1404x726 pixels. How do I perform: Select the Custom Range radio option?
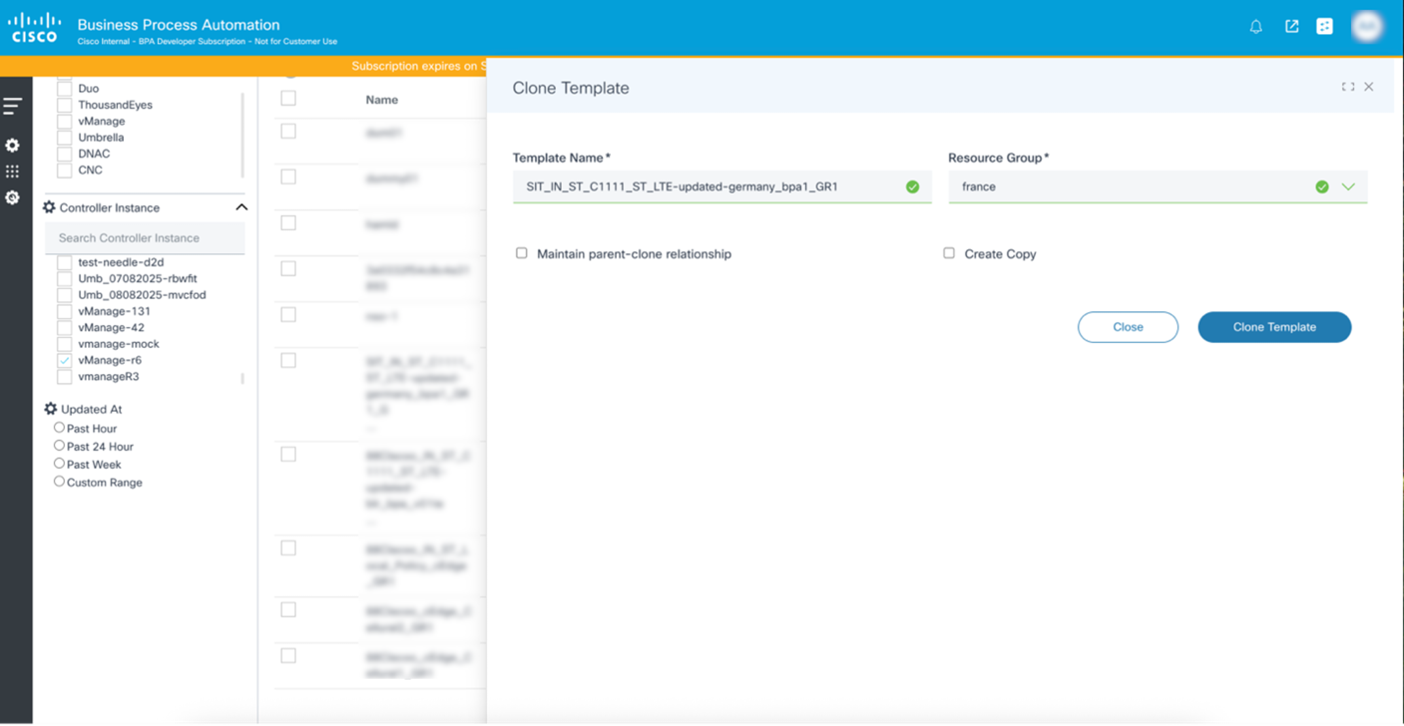pos(59,482)
